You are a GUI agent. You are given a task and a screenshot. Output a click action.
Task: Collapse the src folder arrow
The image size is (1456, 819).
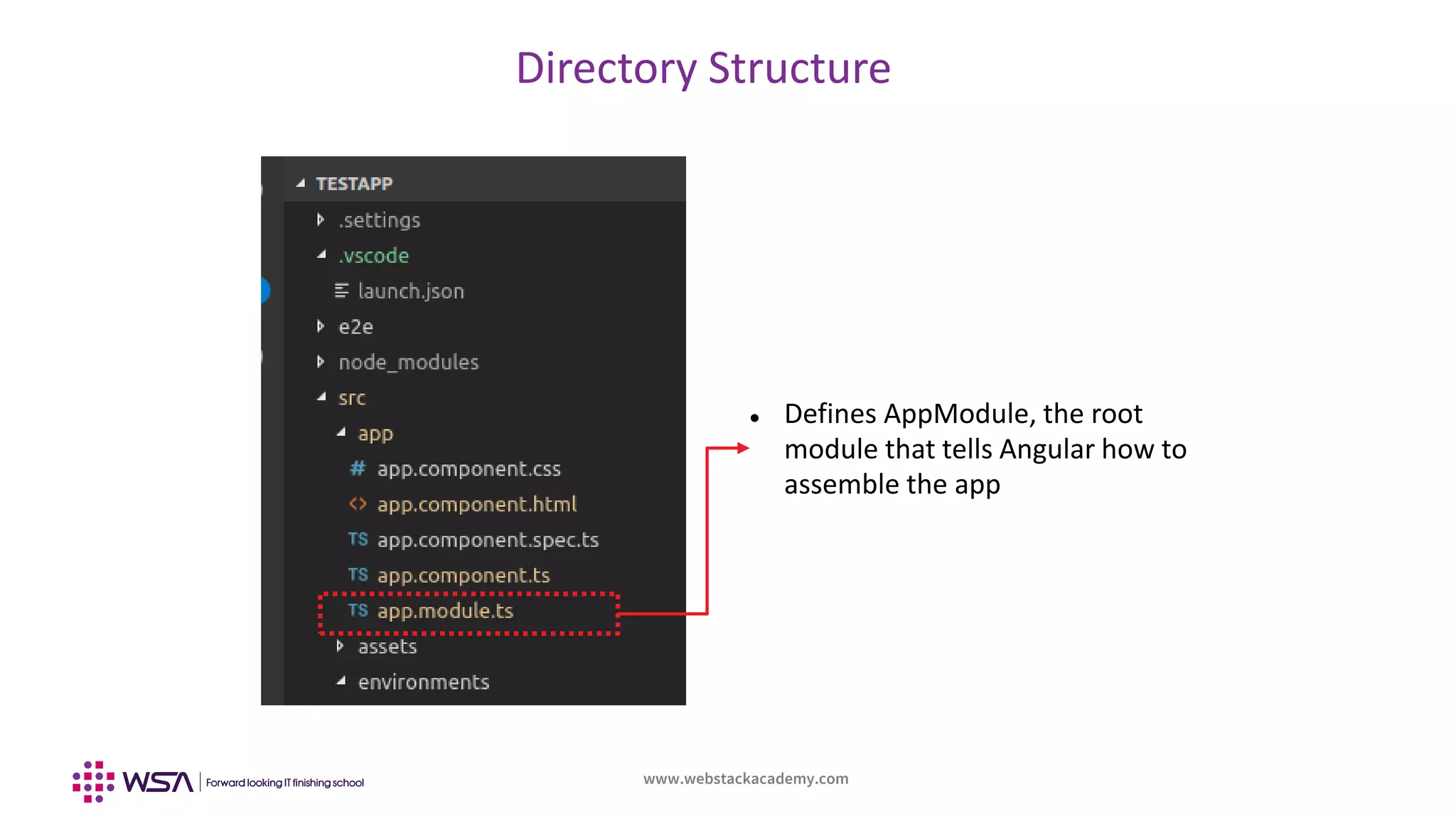pos(321,397)
